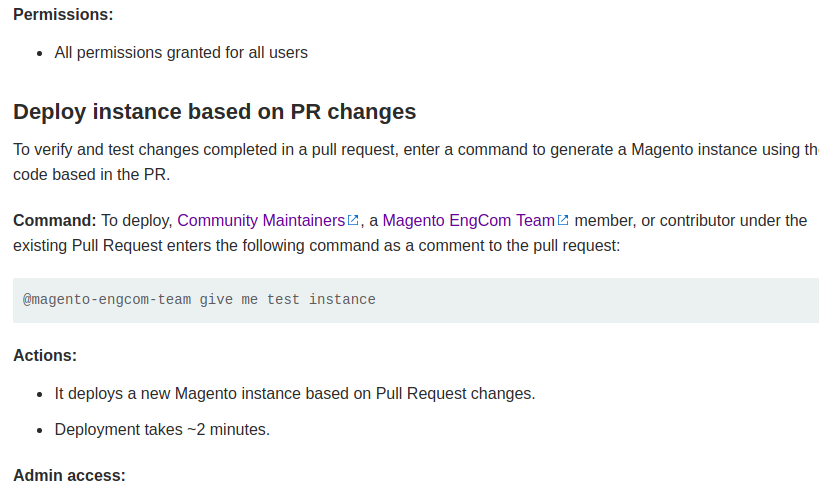Click the "Deploy instance based on PR changes" heading
The image size is (819, 482).
(x=215, y=112)
